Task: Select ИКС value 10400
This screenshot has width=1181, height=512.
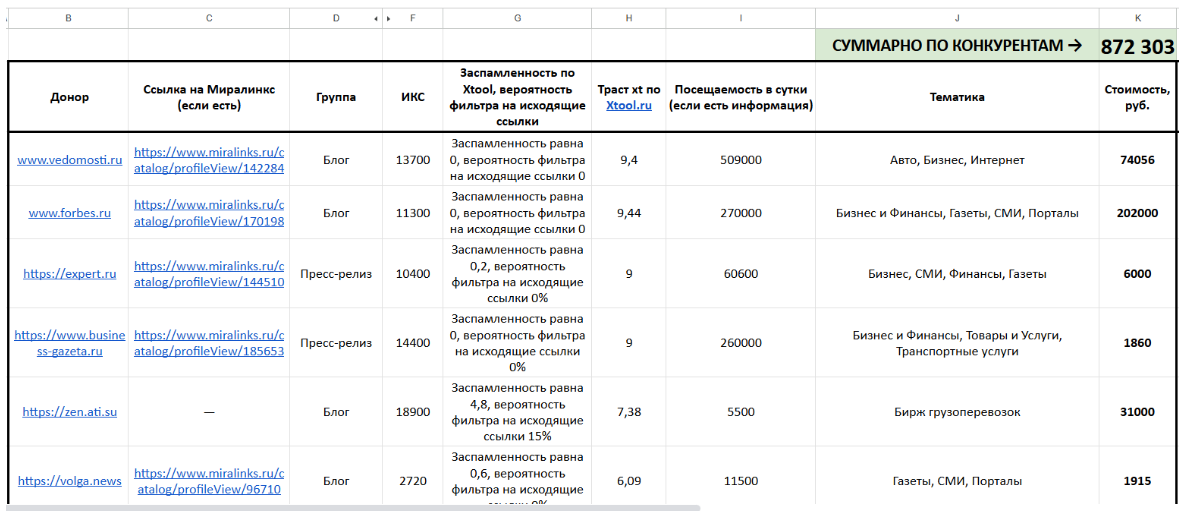Action: [413, 274]
